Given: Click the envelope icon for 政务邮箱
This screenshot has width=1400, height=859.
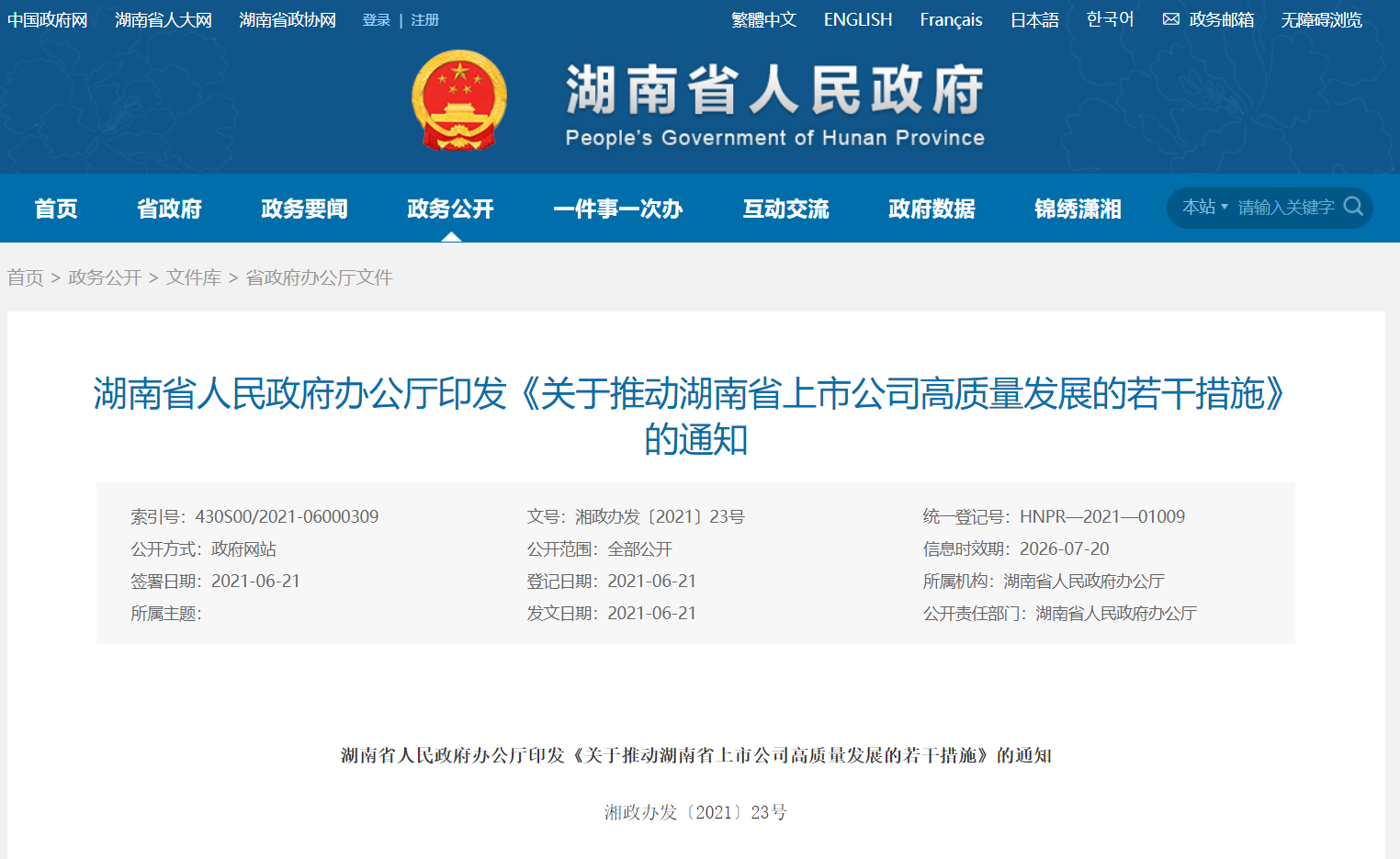Looking at the screenshot, I should pyautogui.click(x=1170, y=19).
